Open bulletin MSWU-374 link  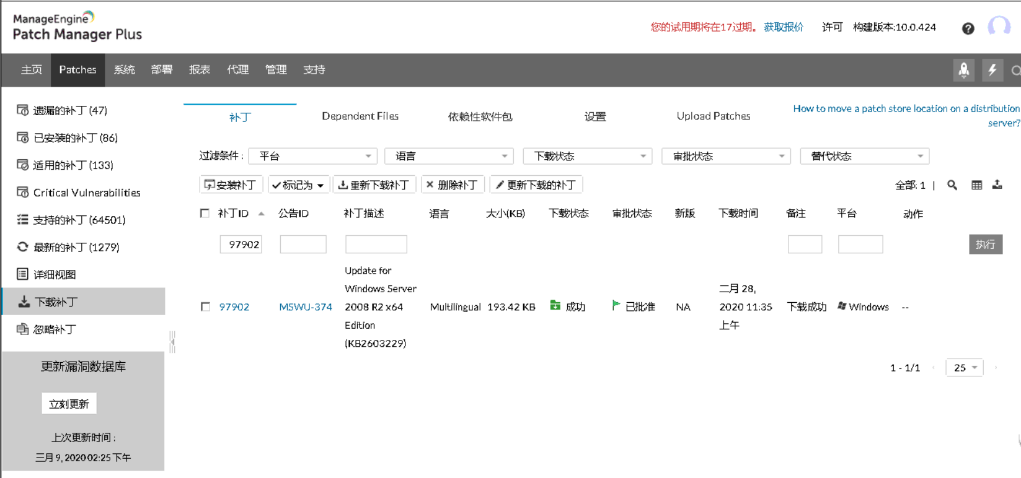[305, 307]
